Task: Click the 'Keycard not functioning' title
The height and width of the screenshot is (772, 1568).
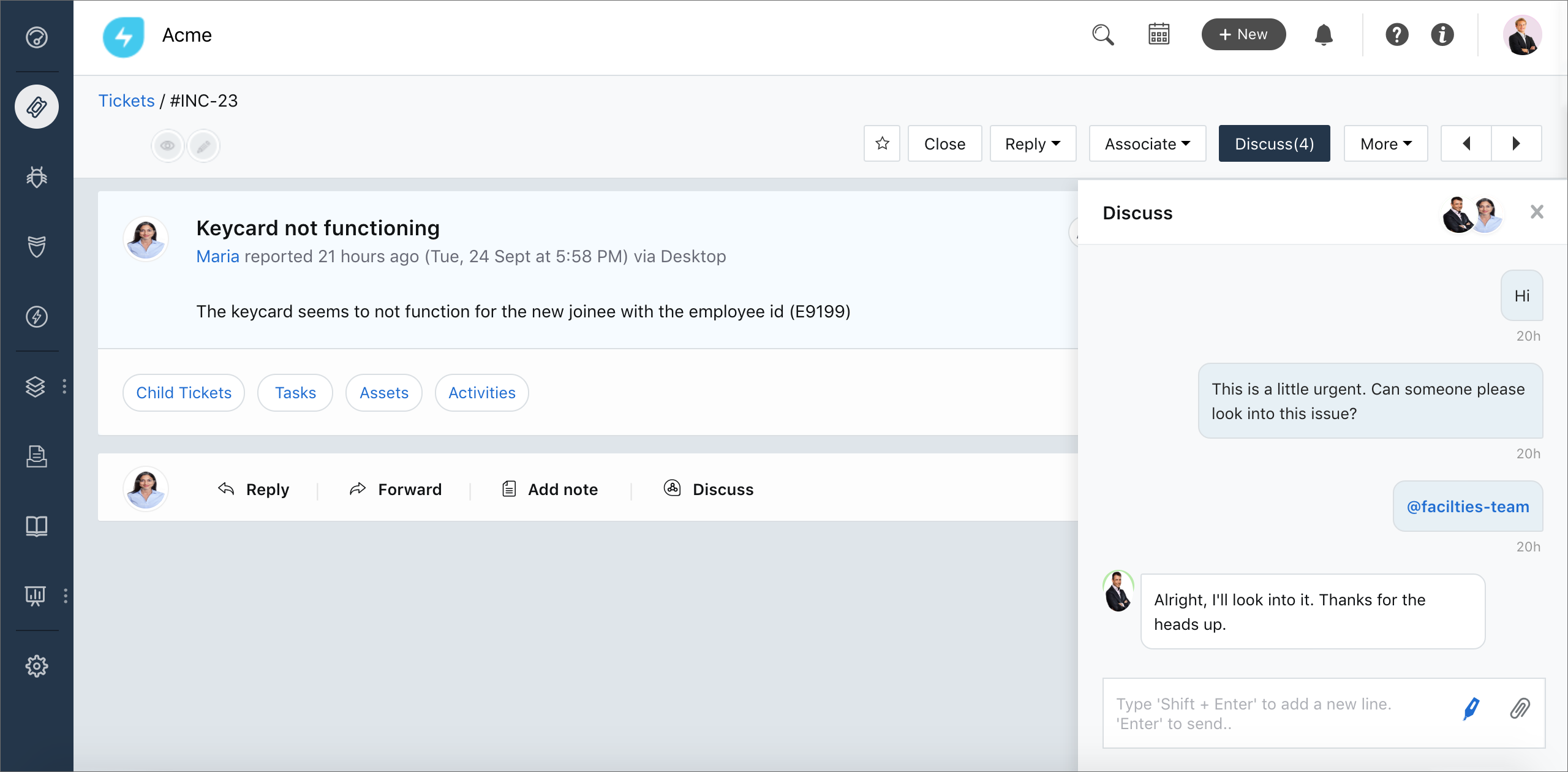Action: point(318,228)
